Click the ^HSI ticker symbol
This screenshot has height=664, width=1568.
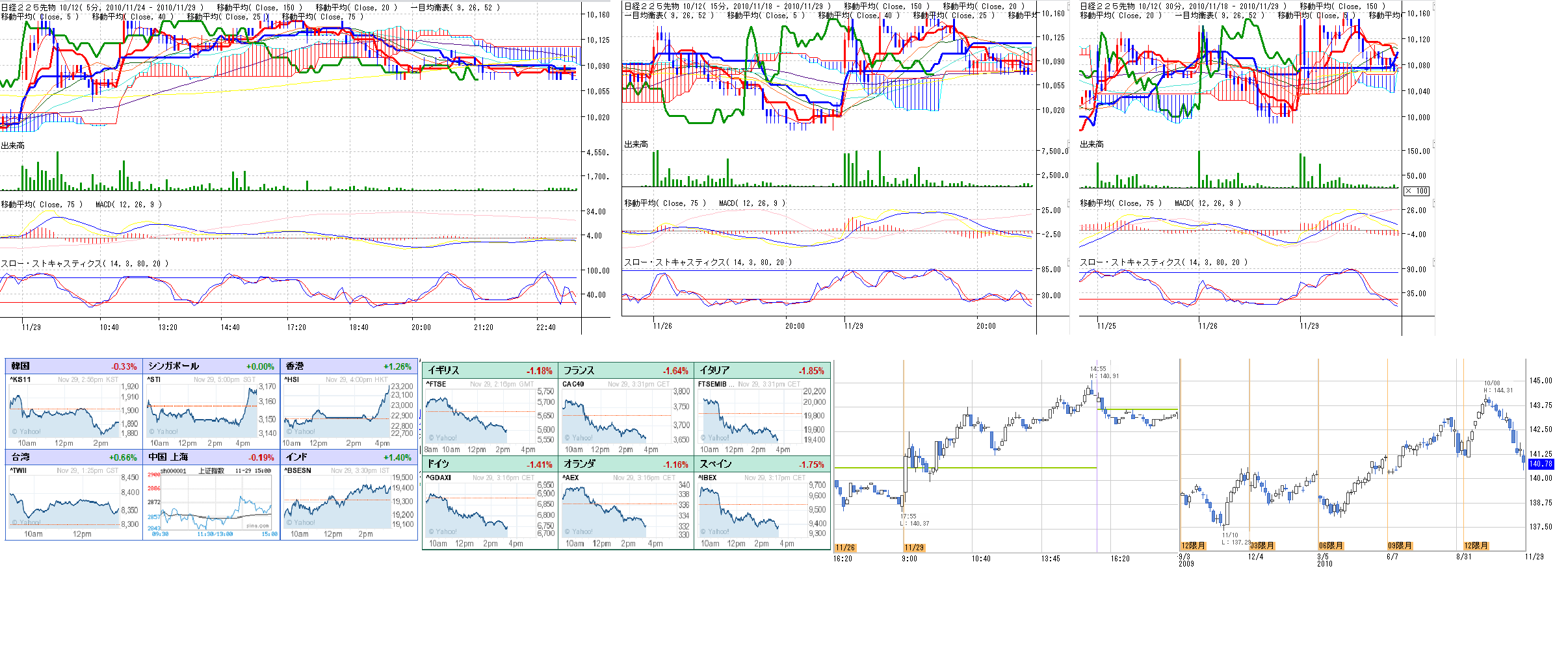click(291, 379)
